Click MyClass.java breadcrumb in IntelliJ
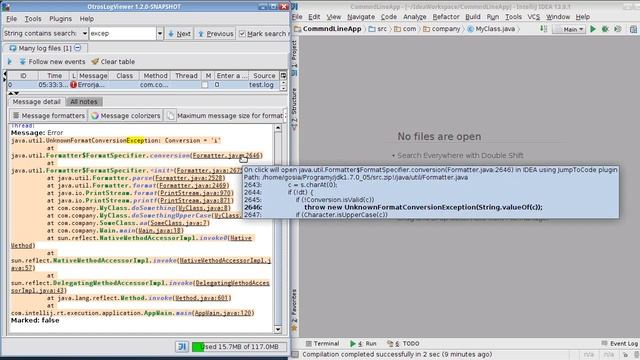 point(491,29)
